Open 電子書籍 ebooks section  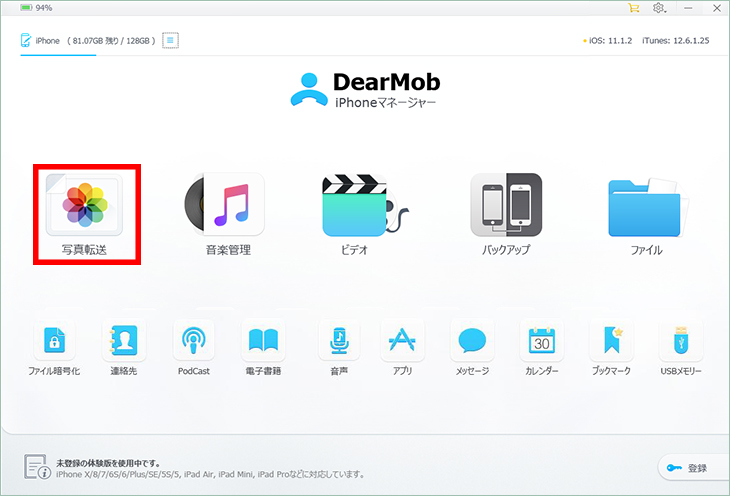click(x=263, y=347)
